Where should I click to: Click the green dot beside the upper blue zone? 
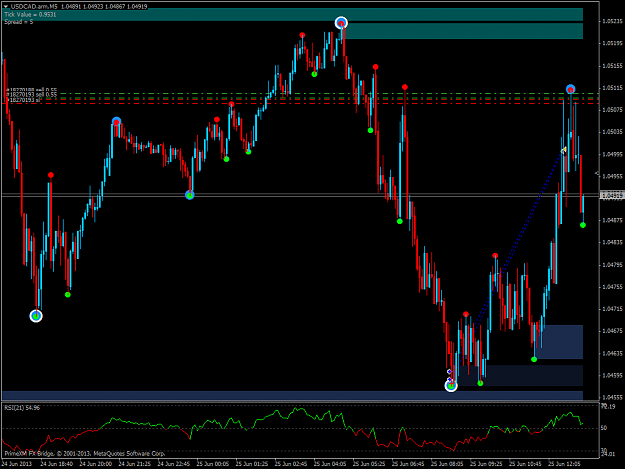tap(534, 359)
